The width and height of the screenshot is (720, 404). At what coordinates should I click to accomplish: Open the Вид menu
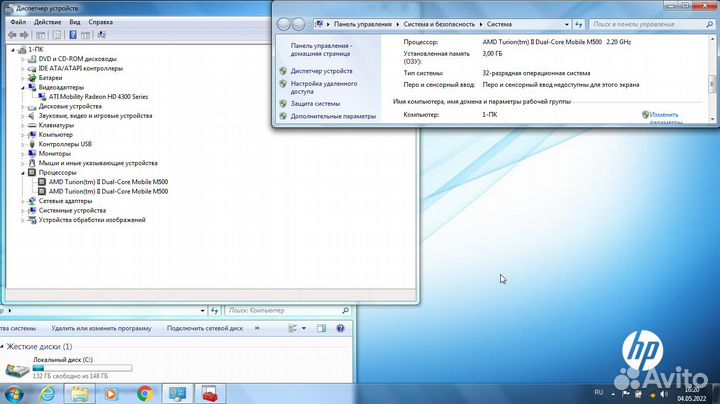click(74, 22)
